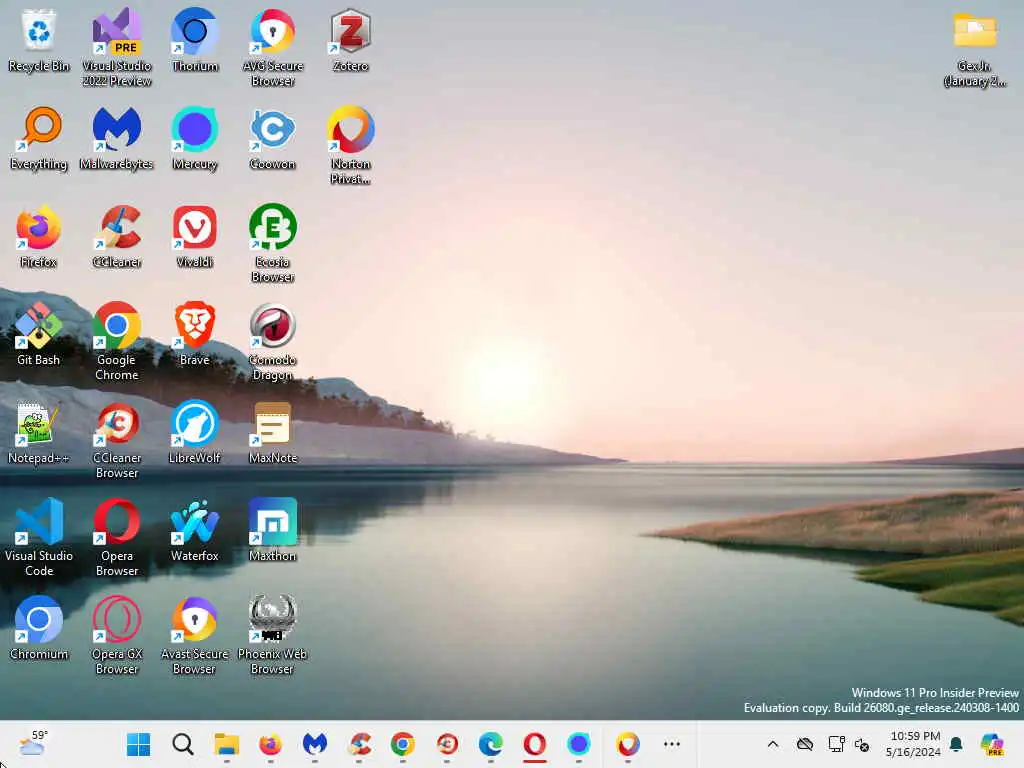Expand hidden system tray icons chevron
The height and width of the screenshot is (768, 1024).
[773, 744]
